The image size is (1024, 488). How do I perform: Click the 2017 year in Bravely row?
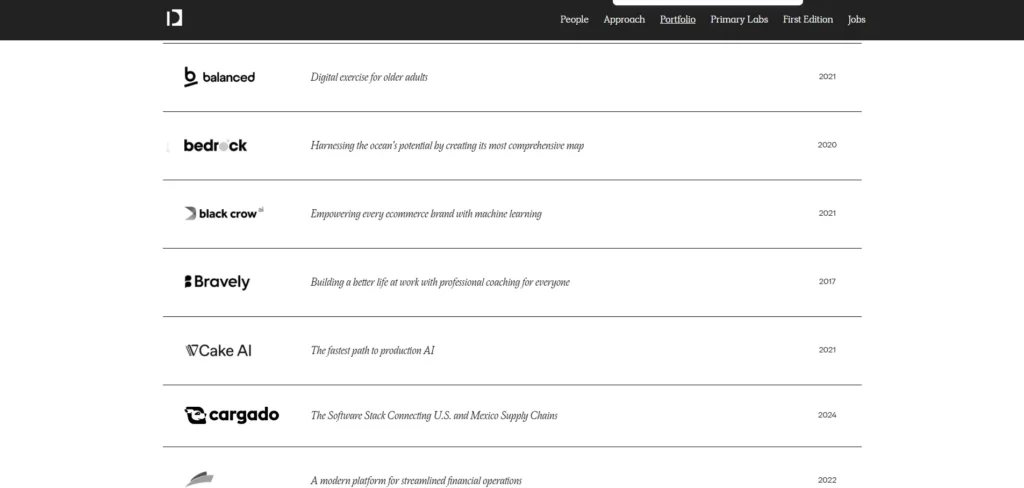coord(827,282)
